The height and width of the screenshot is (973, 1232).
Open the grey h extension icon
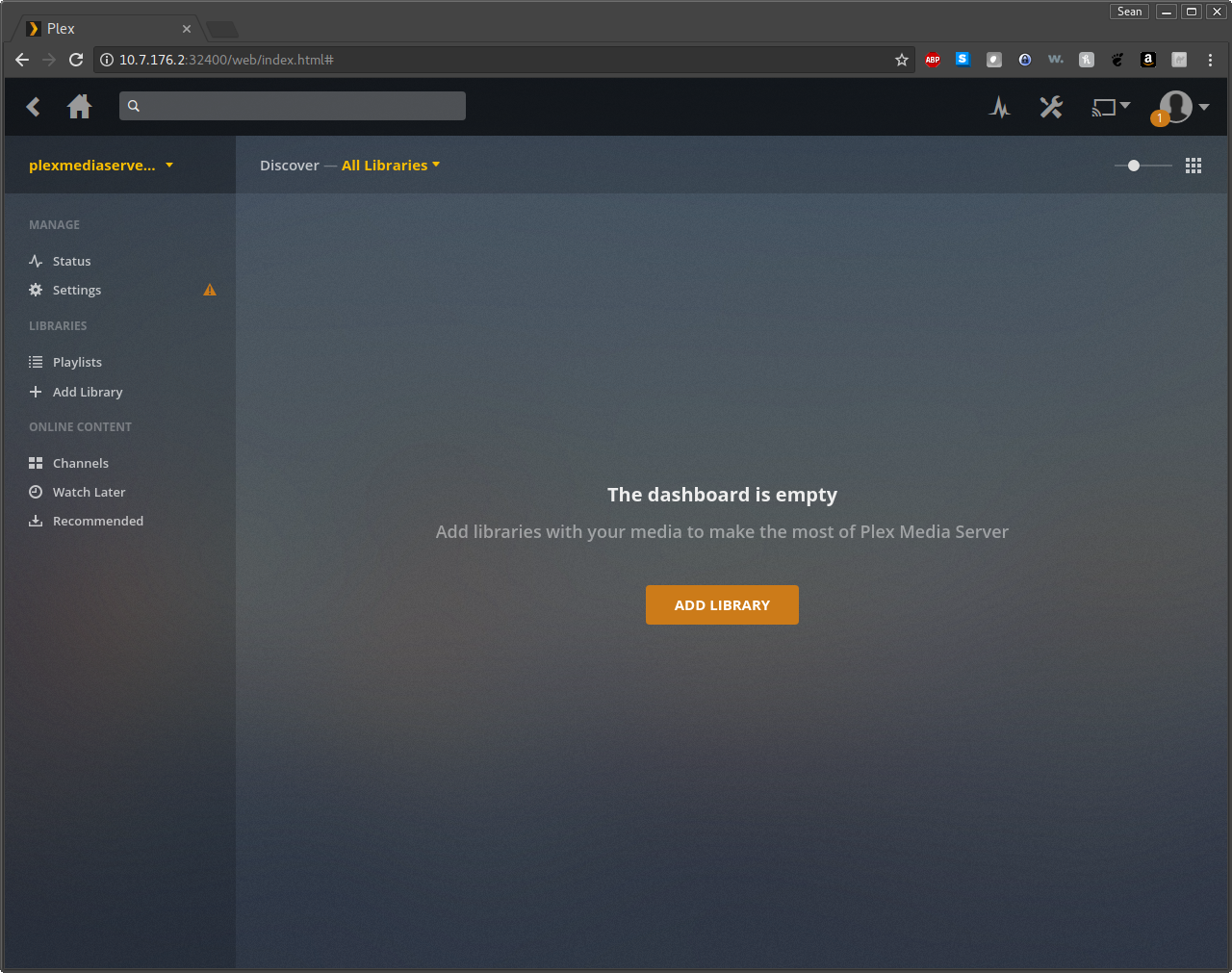pyautogui.click(x=1087, y=60)
